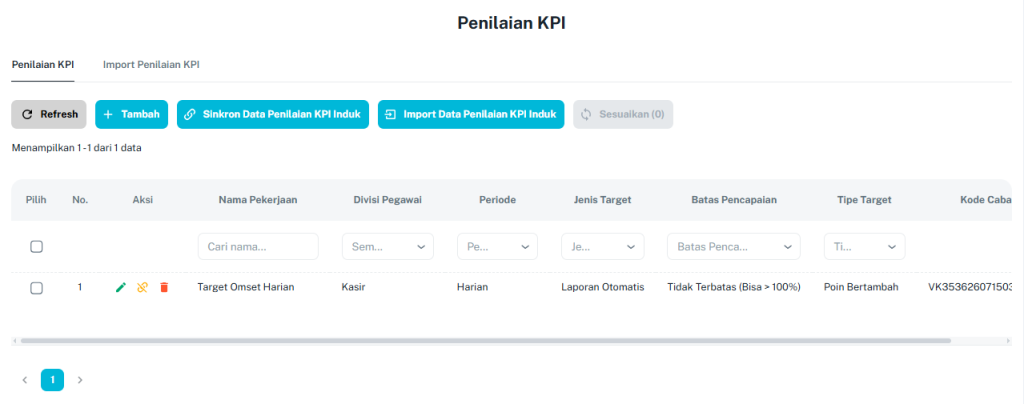Select the header Pilih checkbox
The image size is (1024, 404).
(37, 247)
